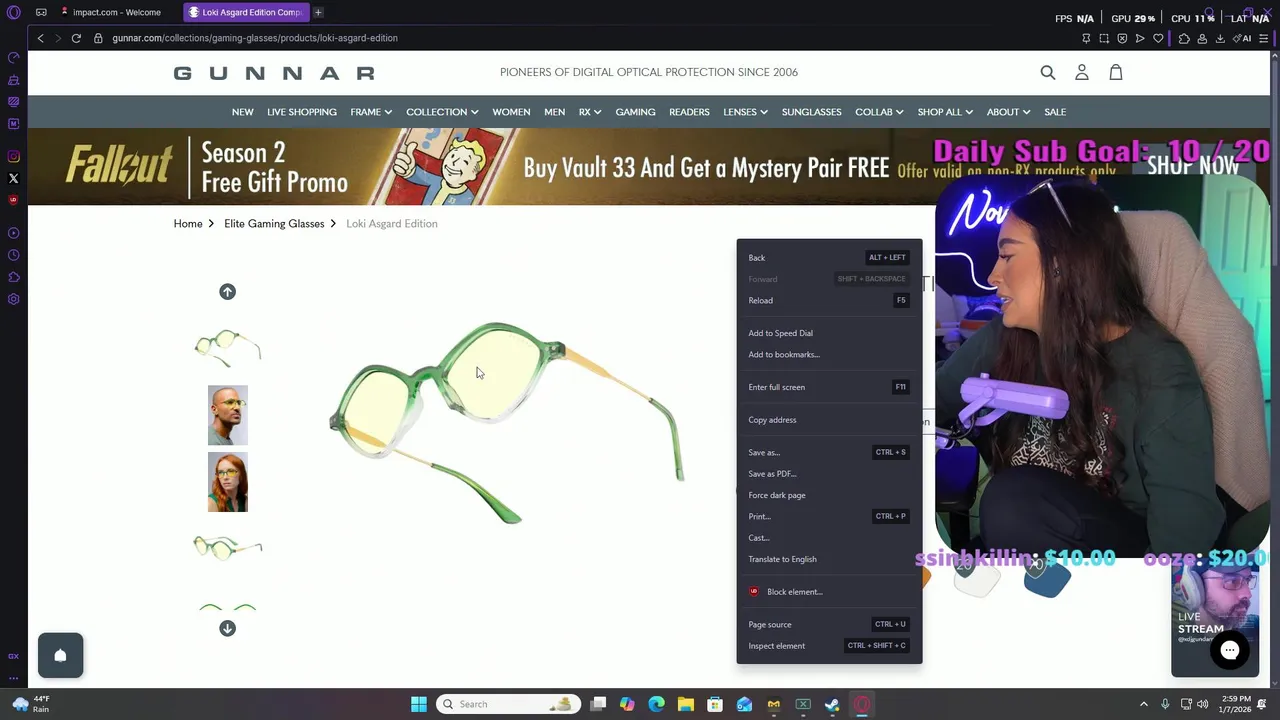Viewport: 1280px width, 720px height.
Task: Select the first angled glasses thumbnail
Action: point(227,348)
